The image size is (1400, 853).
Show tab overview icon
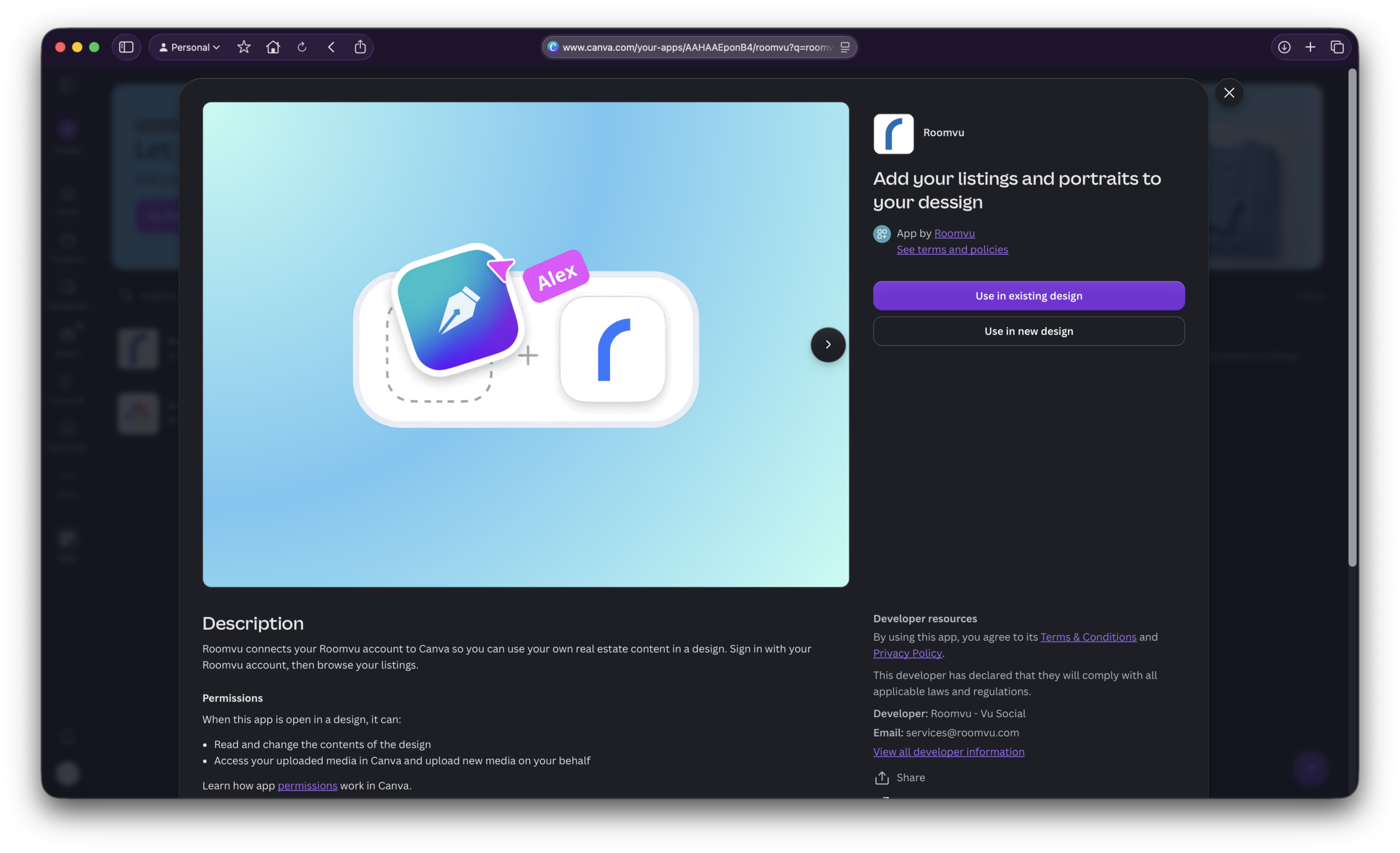point(1337,47)
